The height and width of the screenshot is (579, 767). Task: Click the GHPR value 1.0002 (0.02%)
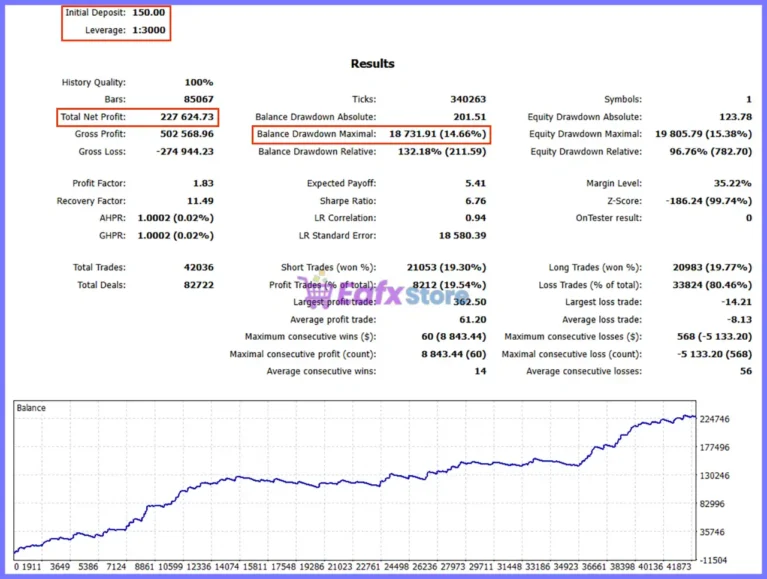point(176,236)
